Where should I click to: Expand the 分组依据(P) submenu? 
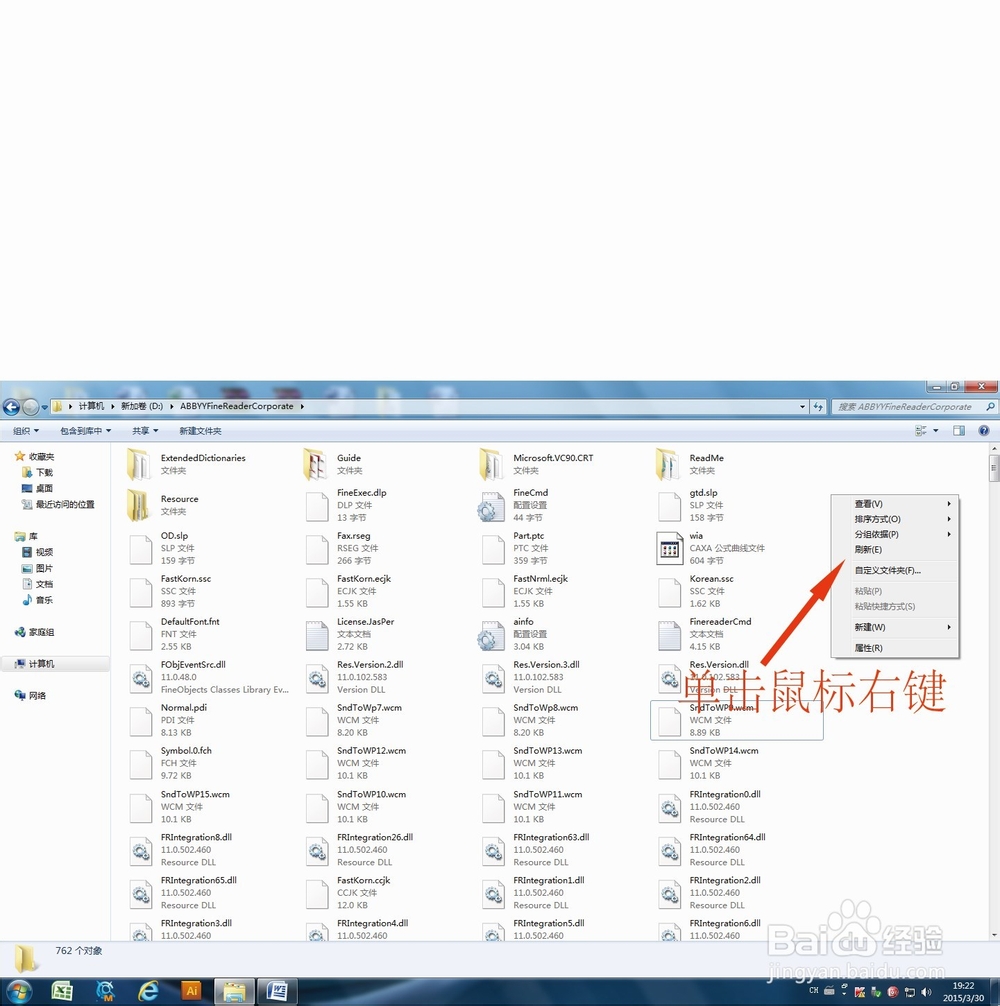pyautogui.click(x=895, y=534)
